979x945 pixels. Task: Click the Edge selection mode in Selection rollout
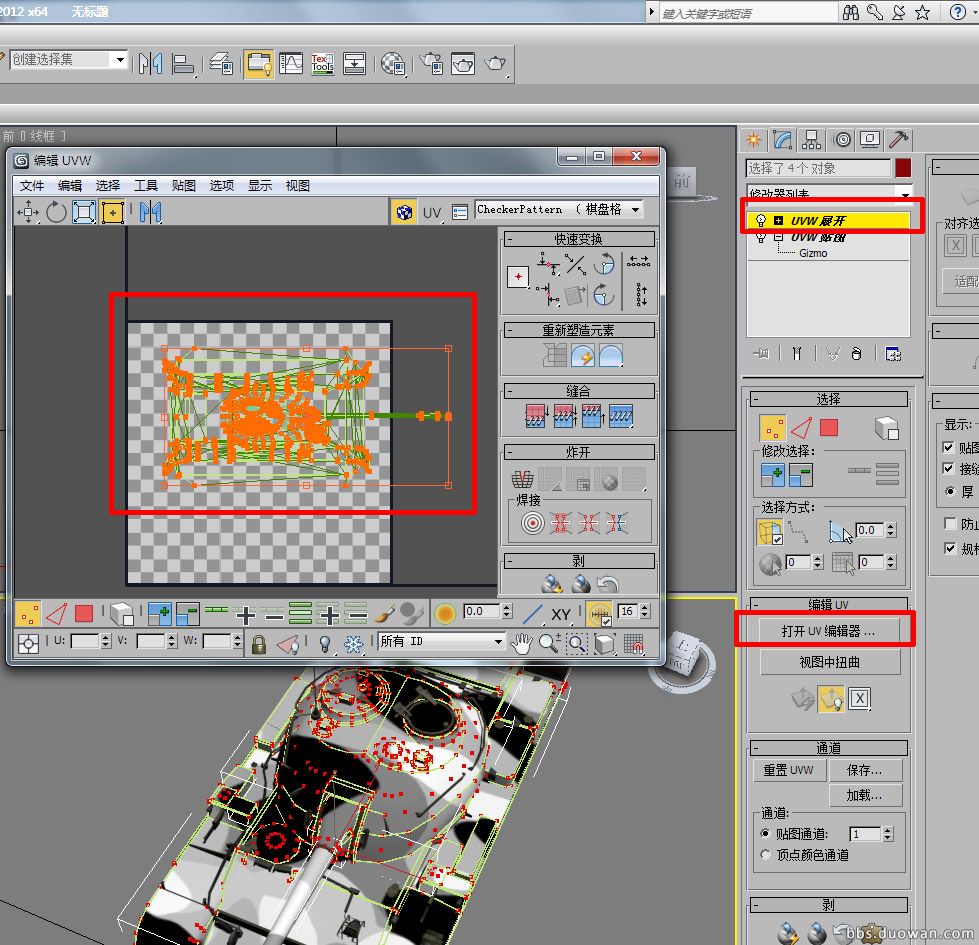800,428
